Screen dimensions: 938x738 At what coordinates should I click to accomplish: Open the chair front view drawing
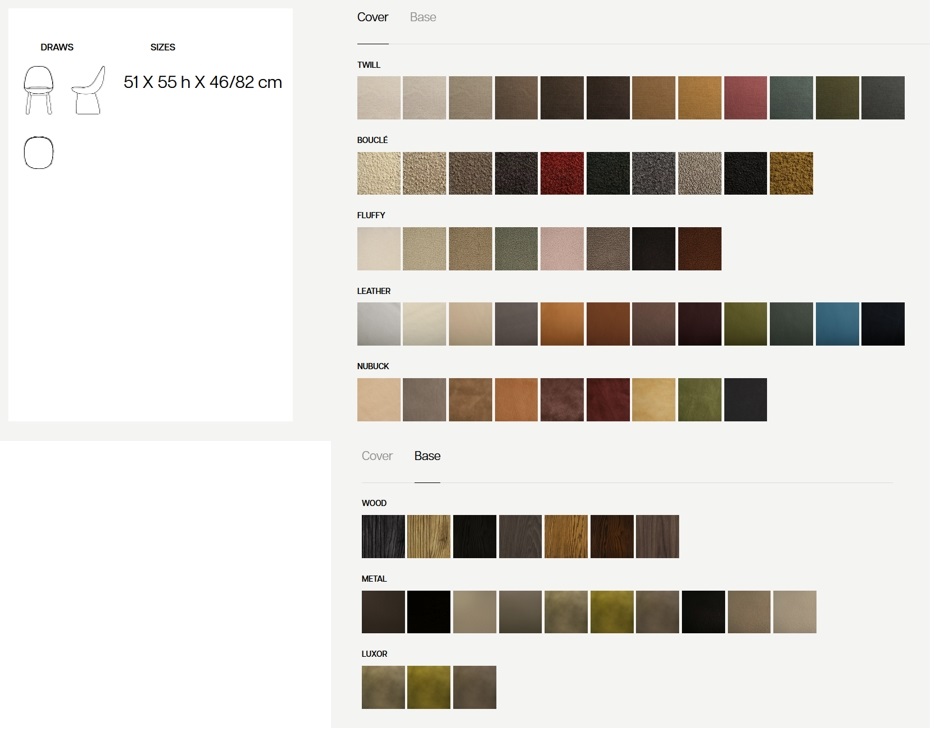pyautogui.click(x=38, y=90)
